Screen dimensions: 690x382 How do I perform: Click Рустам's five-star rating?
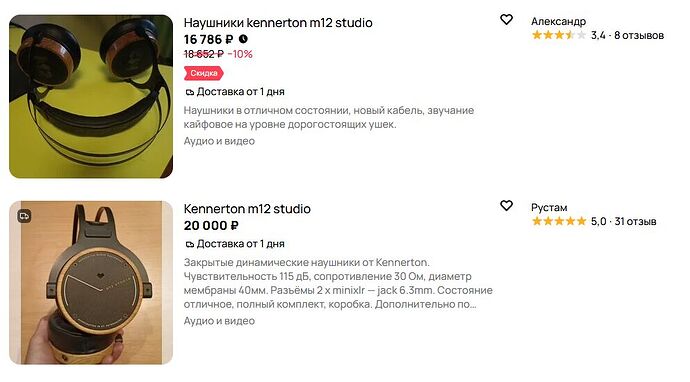point(559,221)
